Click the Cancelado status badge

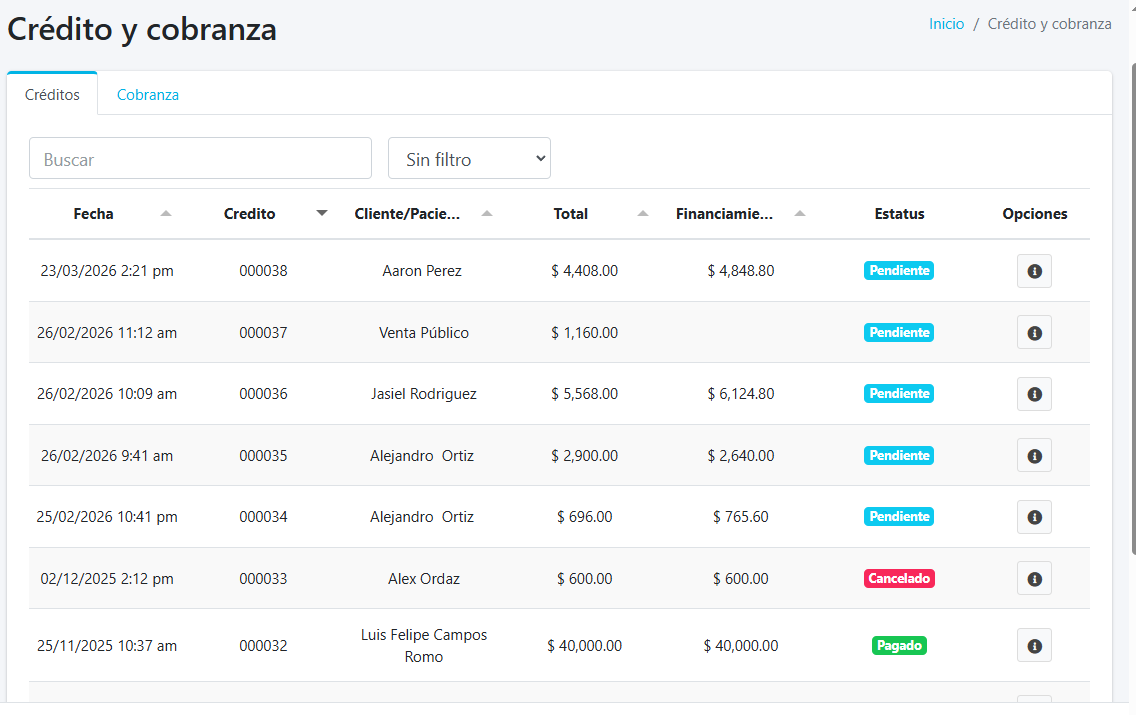point(898,579)
